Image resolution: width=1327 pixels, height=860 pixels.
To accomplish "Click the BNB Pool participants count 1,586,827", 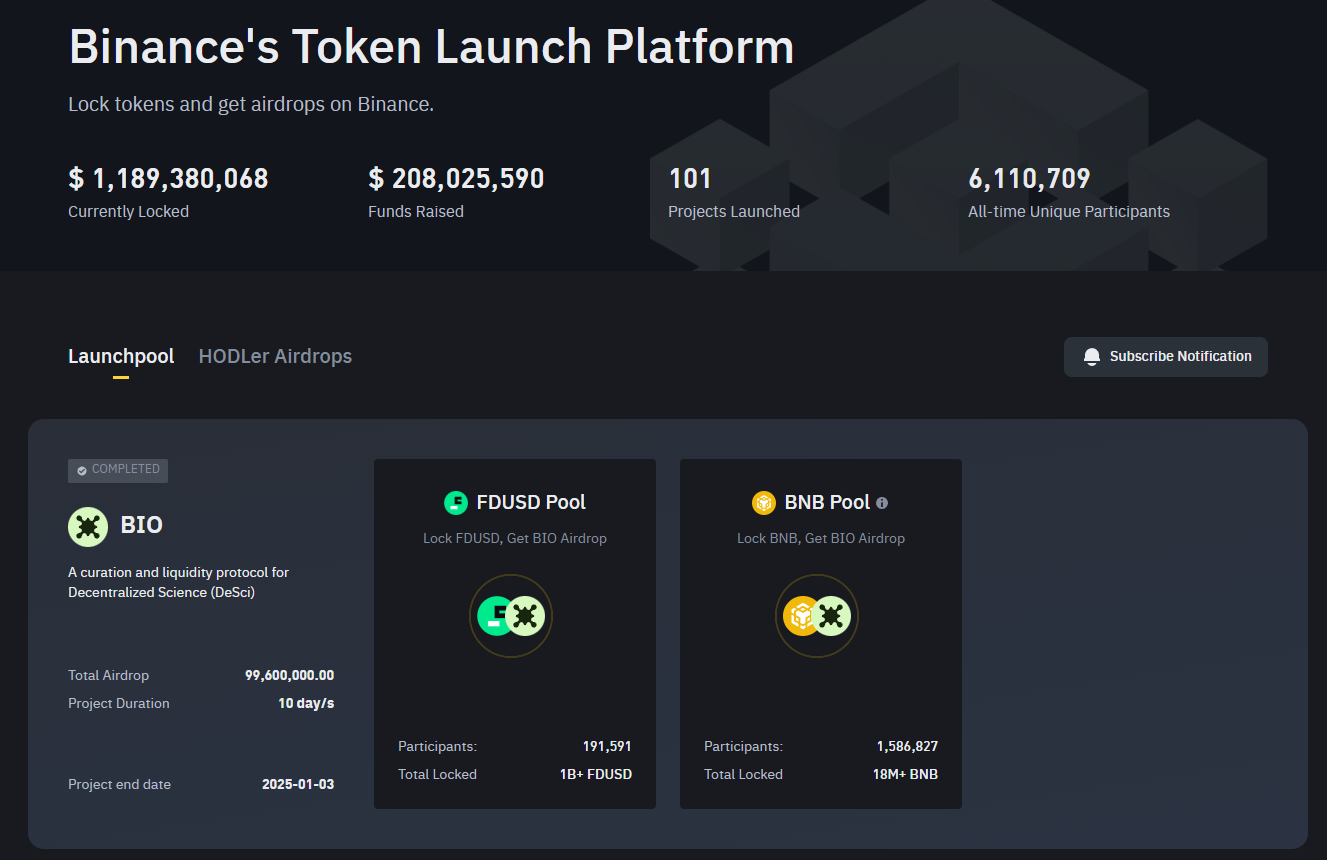I will (907, 746).
